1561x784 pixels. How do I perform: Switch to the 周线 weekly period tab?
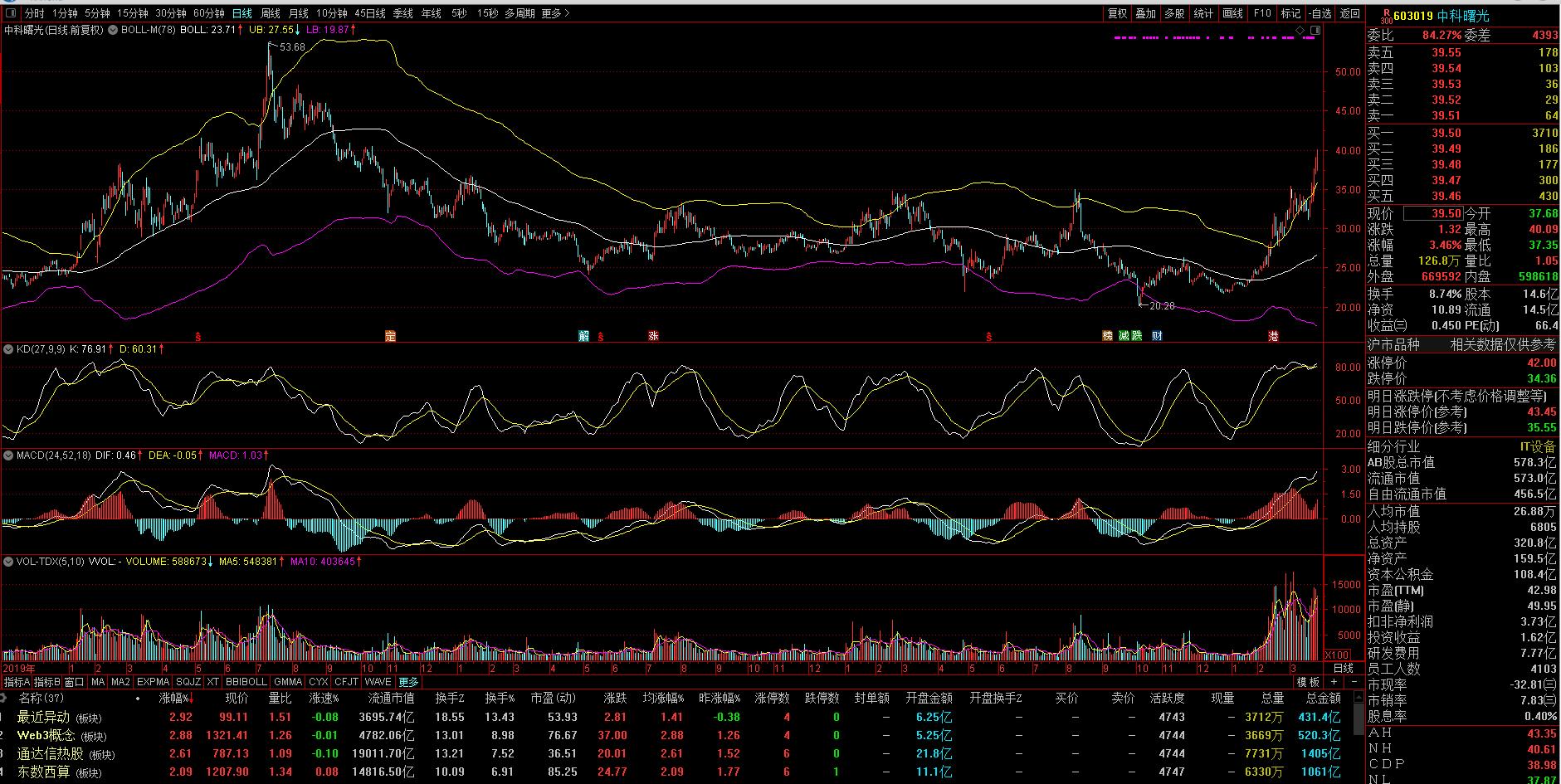coord(270,13)
